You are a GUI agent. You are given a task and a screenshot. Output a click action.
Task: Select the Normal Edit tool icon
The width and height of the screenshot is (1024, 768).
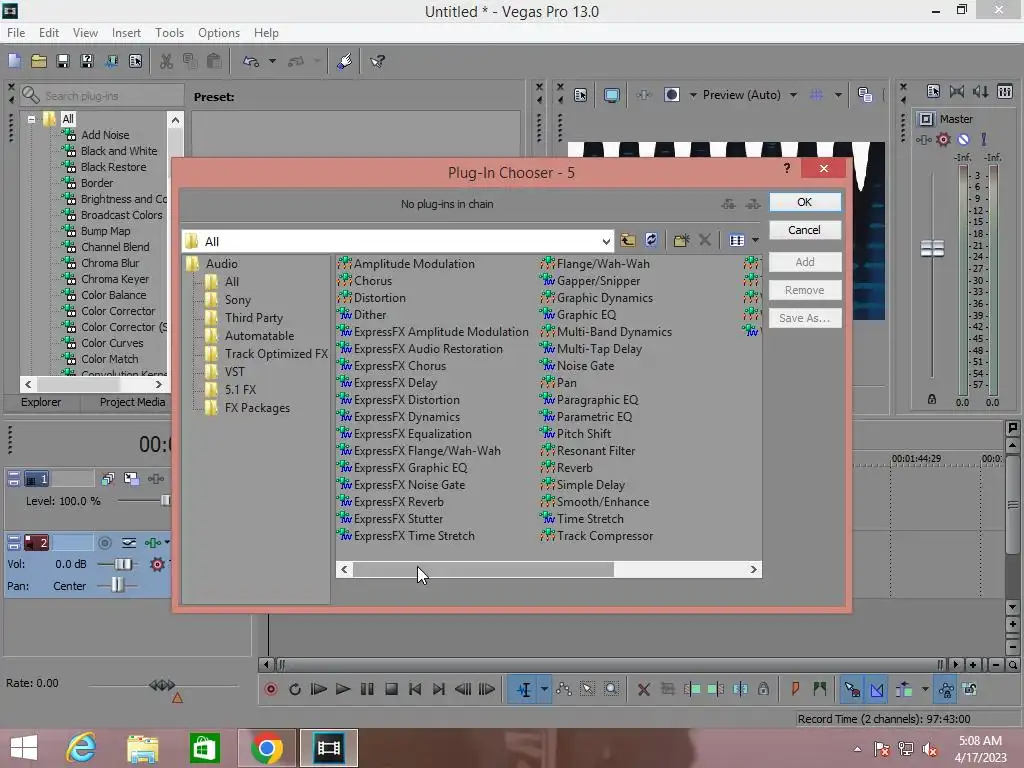tap(524, 689)
